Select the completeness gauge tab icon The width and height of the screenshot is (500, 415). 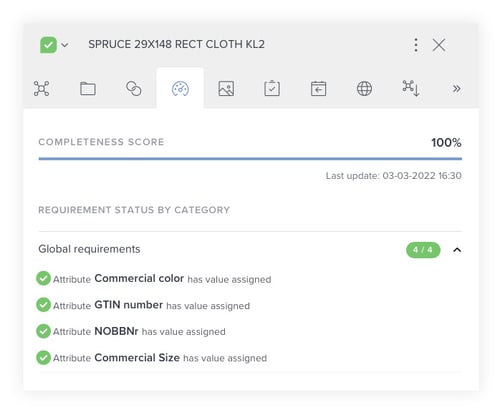[180, 89]
